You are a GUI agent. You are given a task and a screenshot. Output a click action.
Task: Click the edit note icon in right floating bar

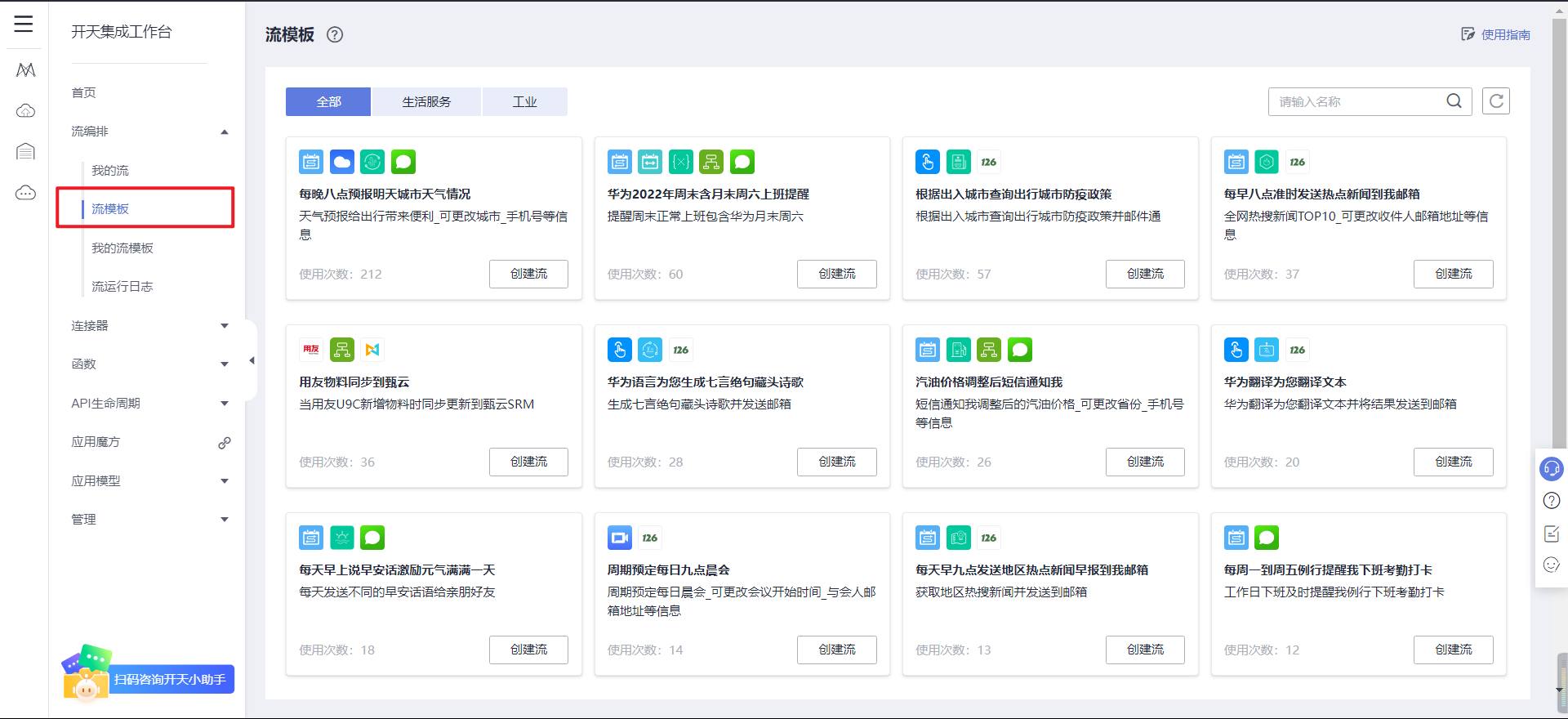(x=1551, y=534)
